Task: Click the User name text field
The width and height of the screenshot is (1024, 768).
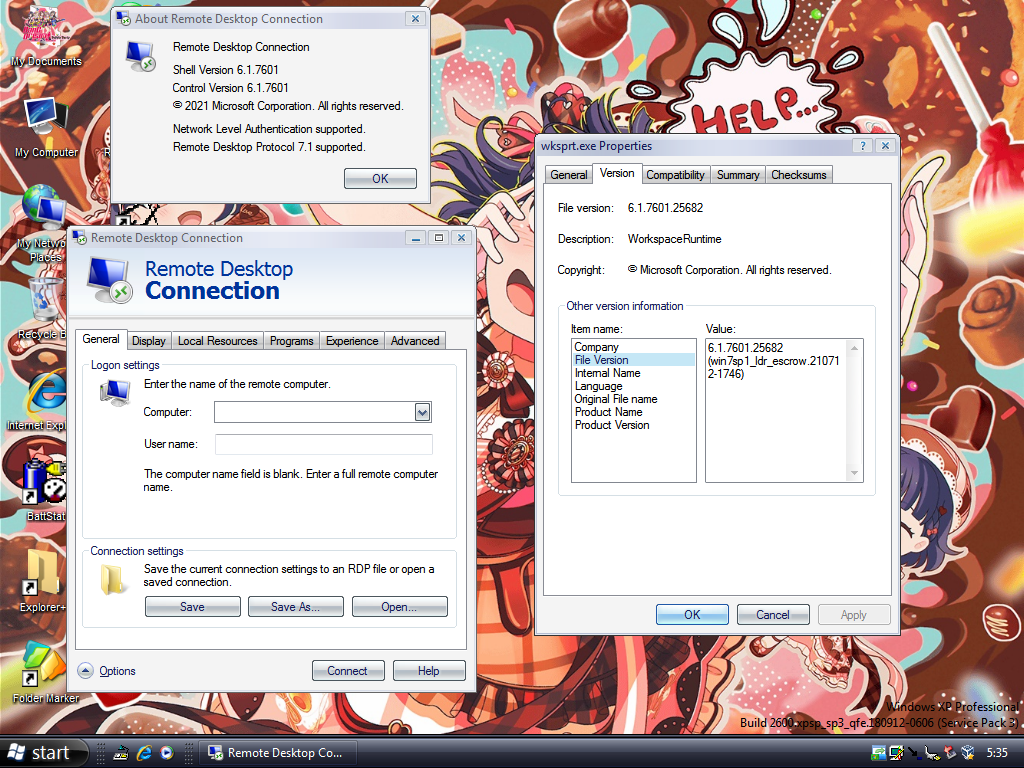Action: point(323,444)
